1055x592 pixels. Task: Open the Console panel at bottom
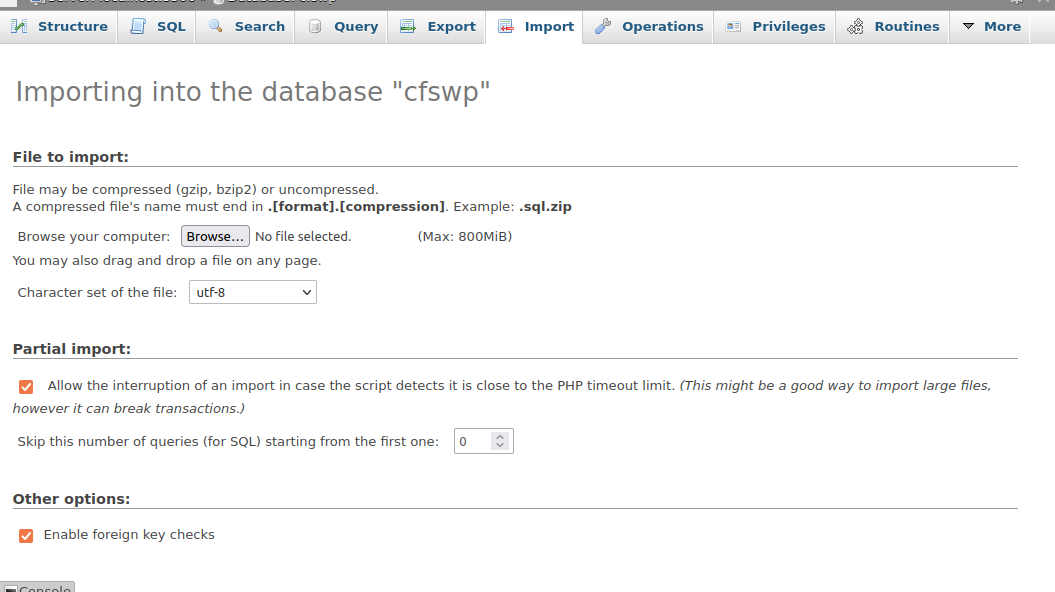(38, 587)
